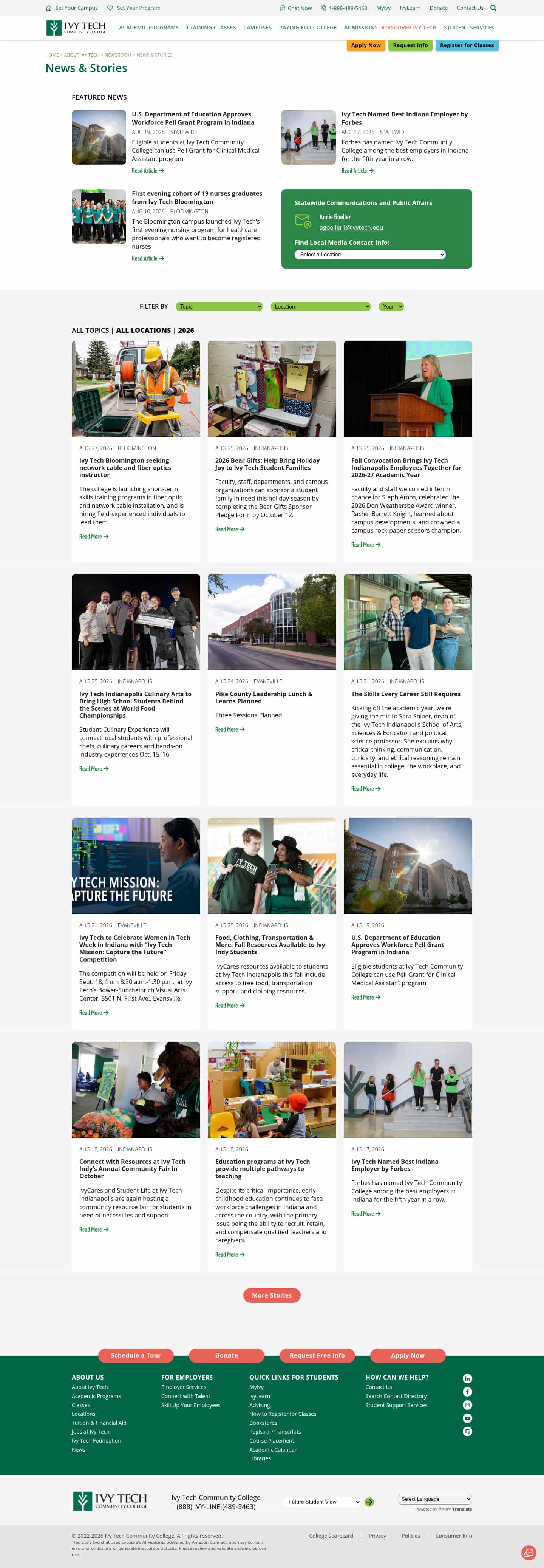Read More on Skills Every Career story
Viewport: 544px width, 1568px height.
[366, 789]
